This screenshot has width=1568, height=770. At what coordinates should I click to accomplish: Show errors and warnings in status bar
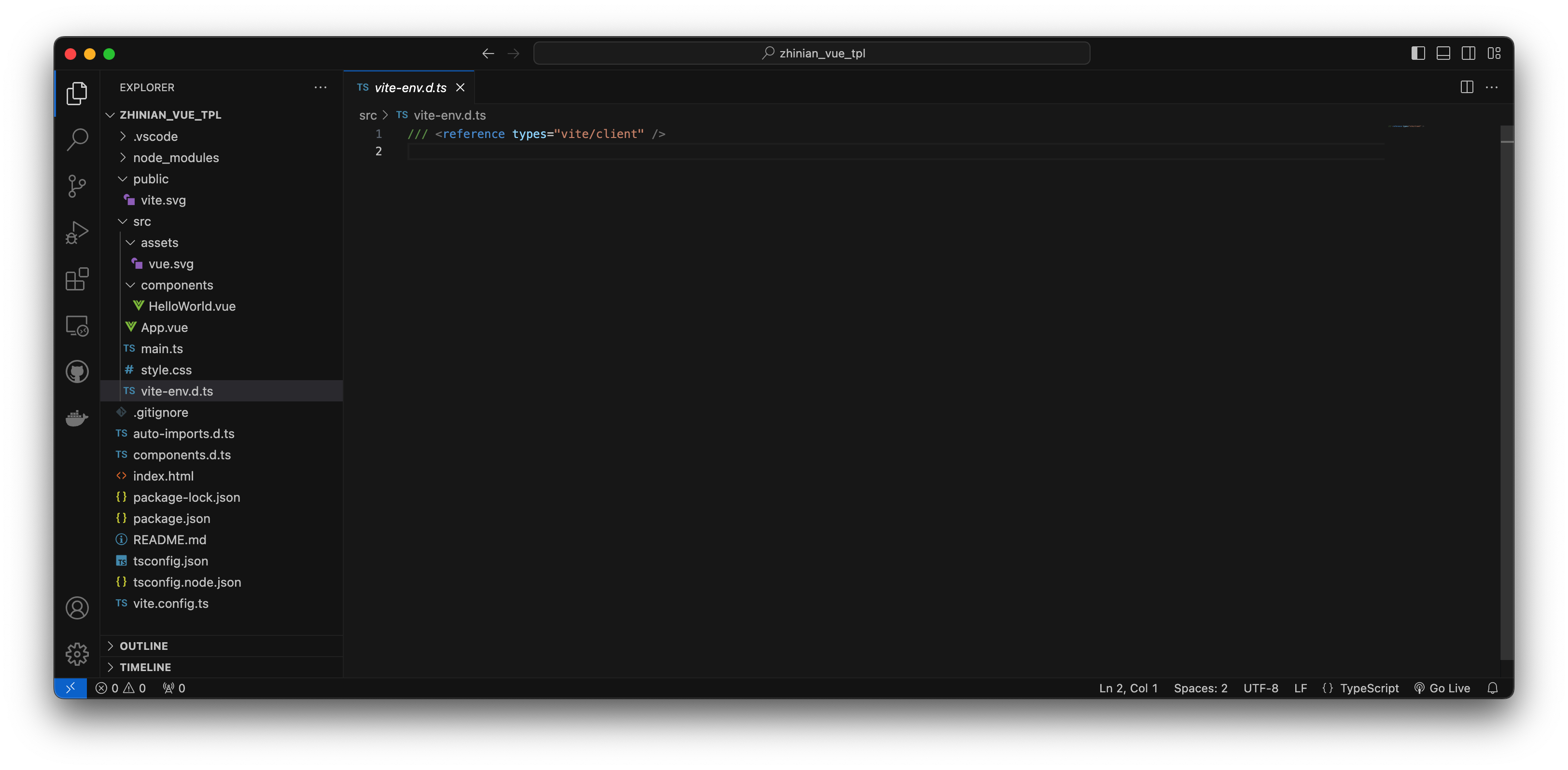[x=121, y=688]
